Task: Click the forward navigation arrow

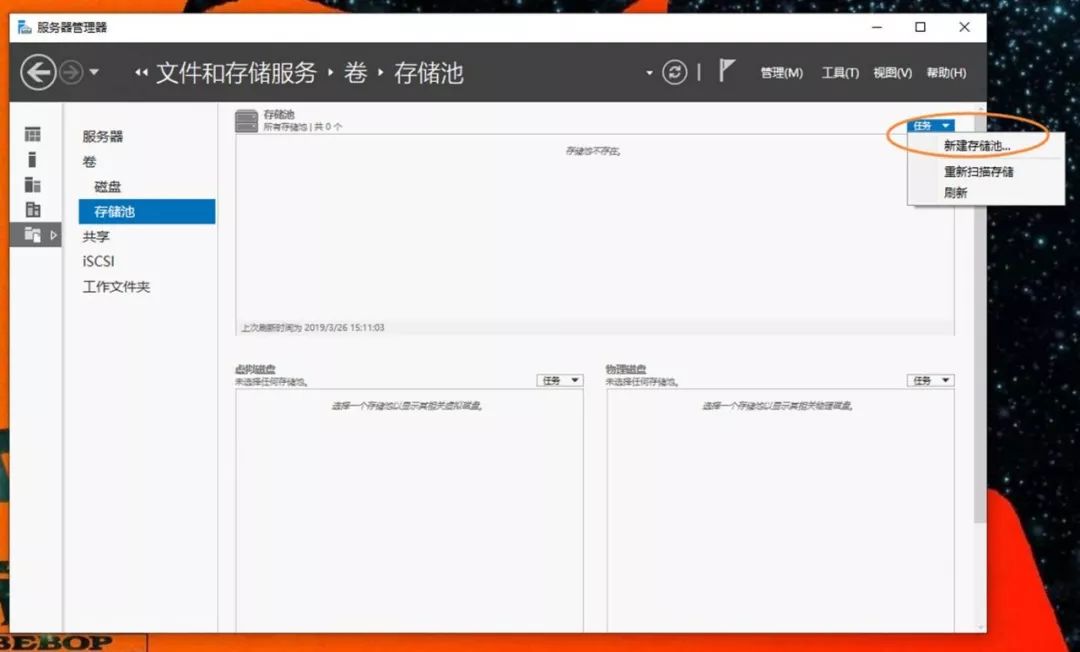Action: coord(71,72)
